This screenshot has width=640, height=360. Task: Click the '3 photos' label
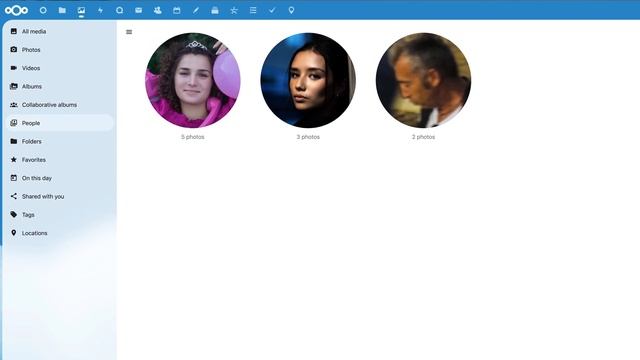308,137
